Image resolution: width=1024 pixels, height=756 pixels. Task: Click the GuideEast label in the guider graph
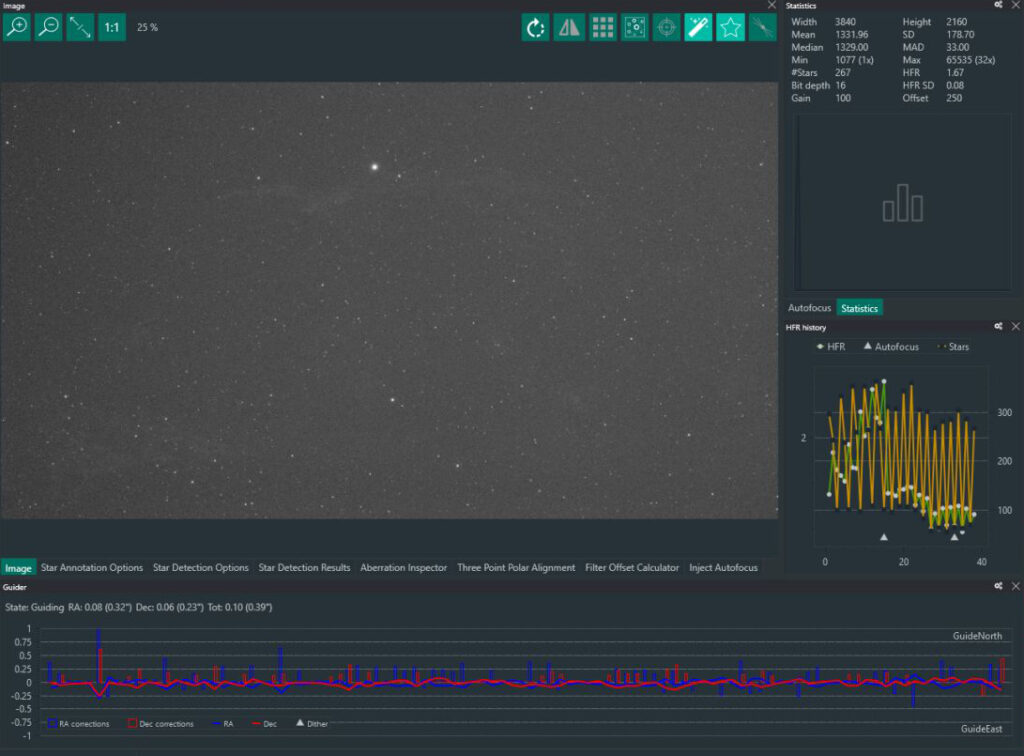click(x=981, y=729)
